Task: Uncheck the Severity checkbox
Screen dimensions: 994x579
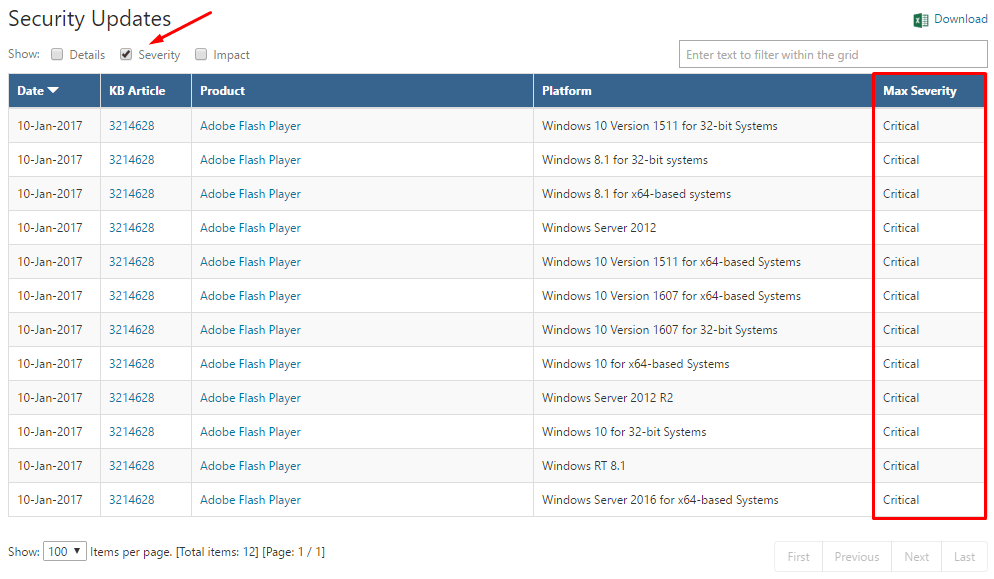Action: (x=126, y=55)
